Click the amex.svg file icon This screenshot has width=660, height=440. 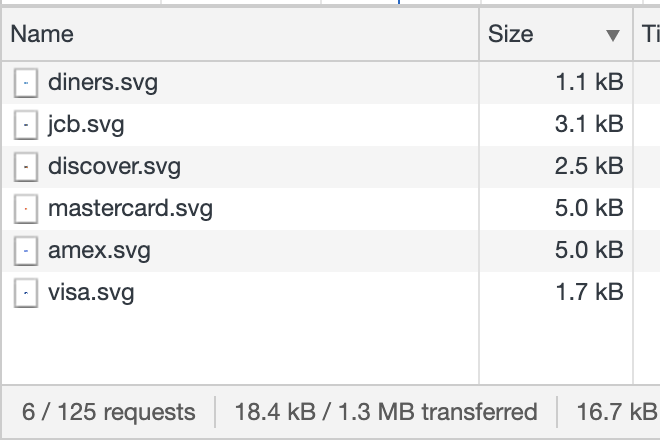(x=25, y=251)
